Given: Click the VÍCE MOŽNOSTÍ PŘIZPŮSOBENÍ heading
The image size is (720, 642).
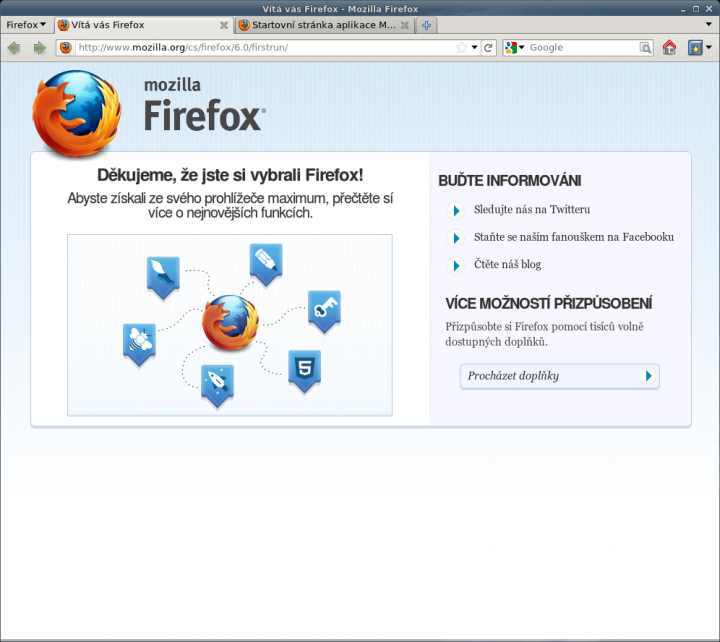Looking at the screenshot, I should pos(549,304).
